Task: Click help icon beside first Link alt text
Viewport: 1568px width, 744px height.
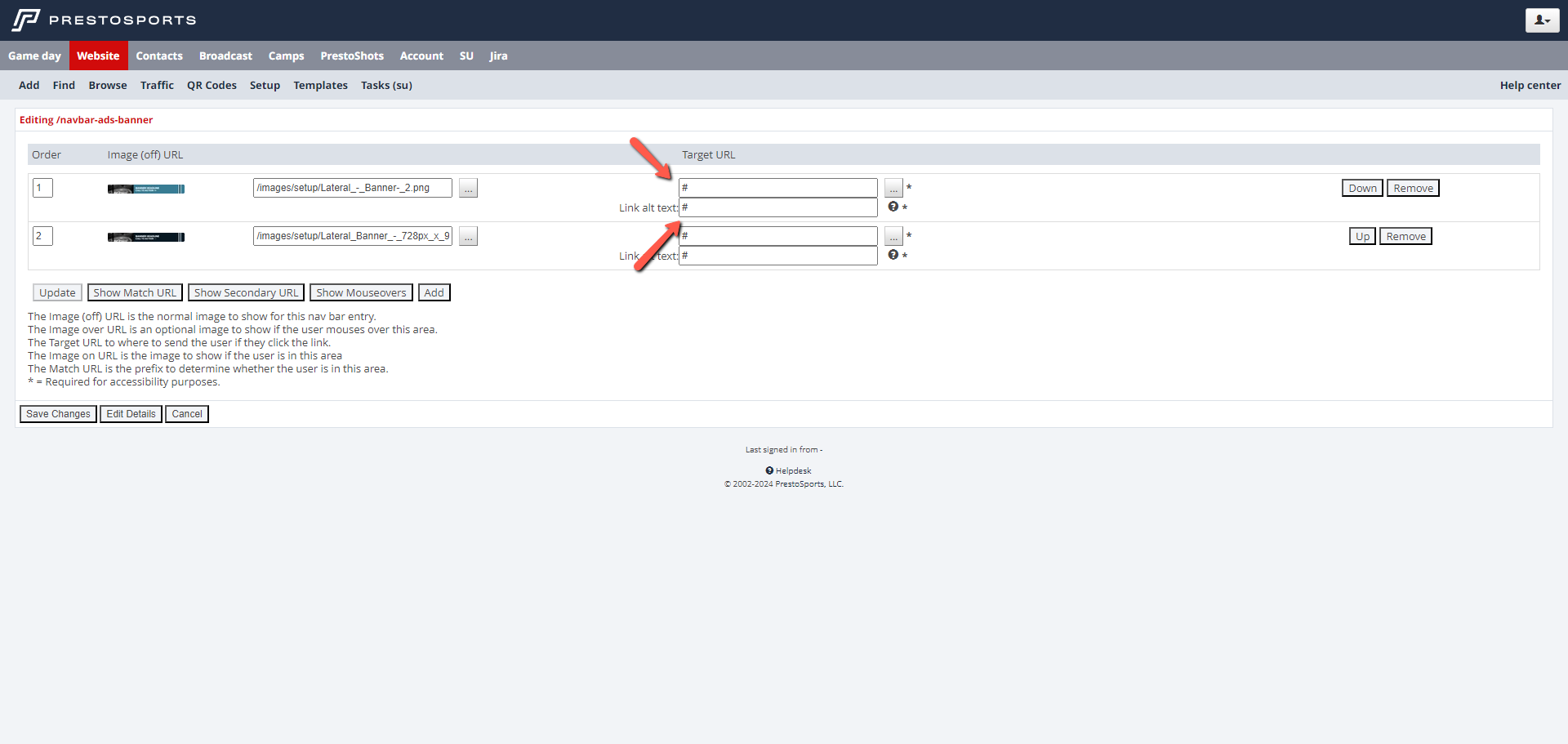Action: (x=893, y=207)
